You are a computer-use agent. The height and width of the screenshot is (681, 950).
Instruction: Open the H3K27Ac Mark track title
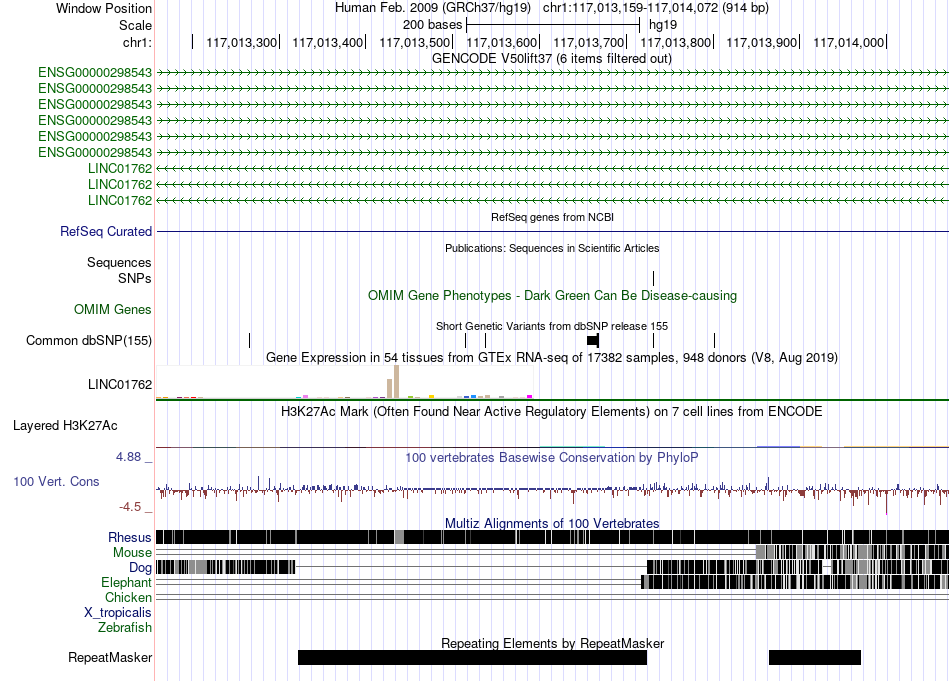point(551,412)
